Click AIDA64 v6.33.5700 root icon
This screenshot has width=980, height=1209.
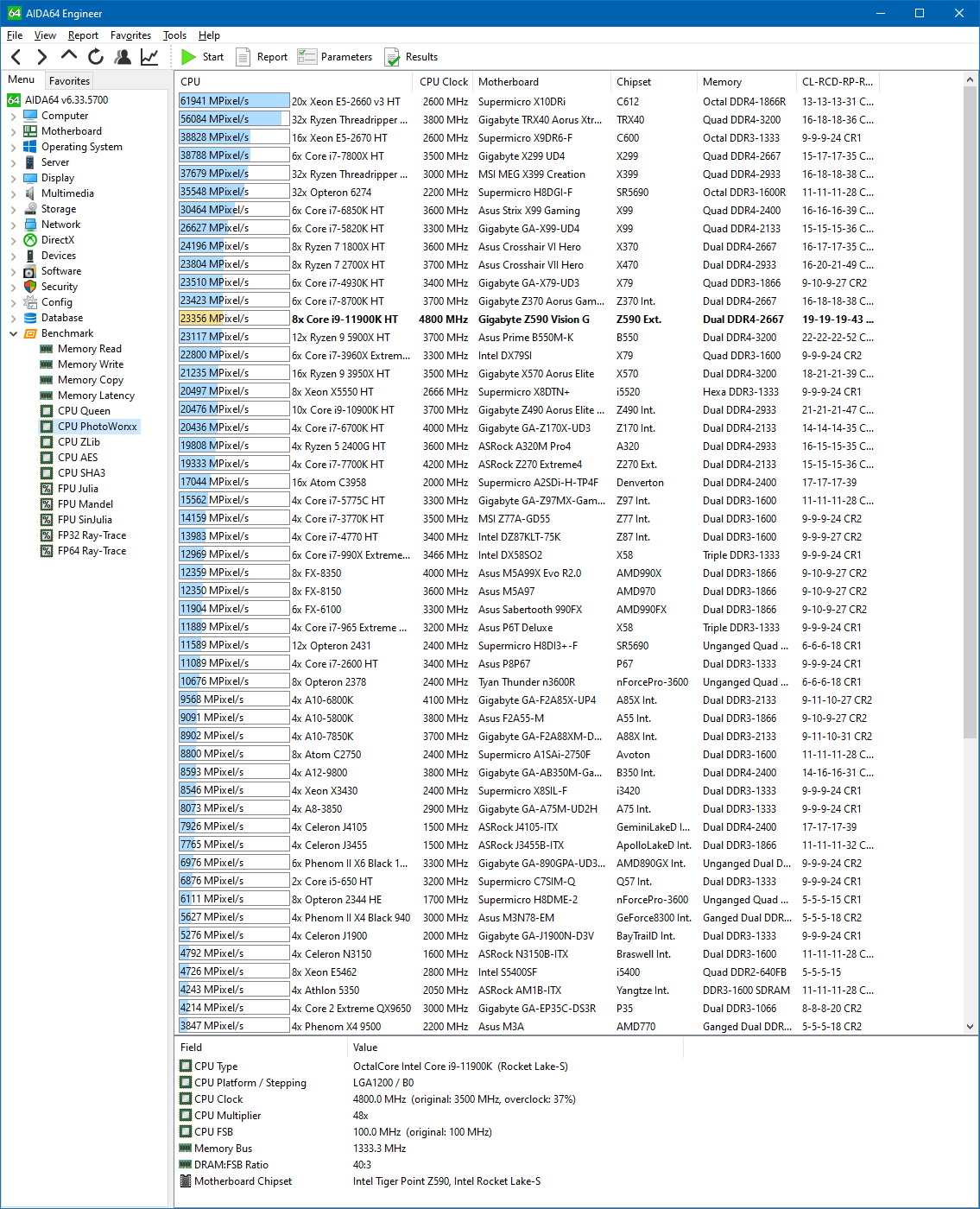point(14,100)
